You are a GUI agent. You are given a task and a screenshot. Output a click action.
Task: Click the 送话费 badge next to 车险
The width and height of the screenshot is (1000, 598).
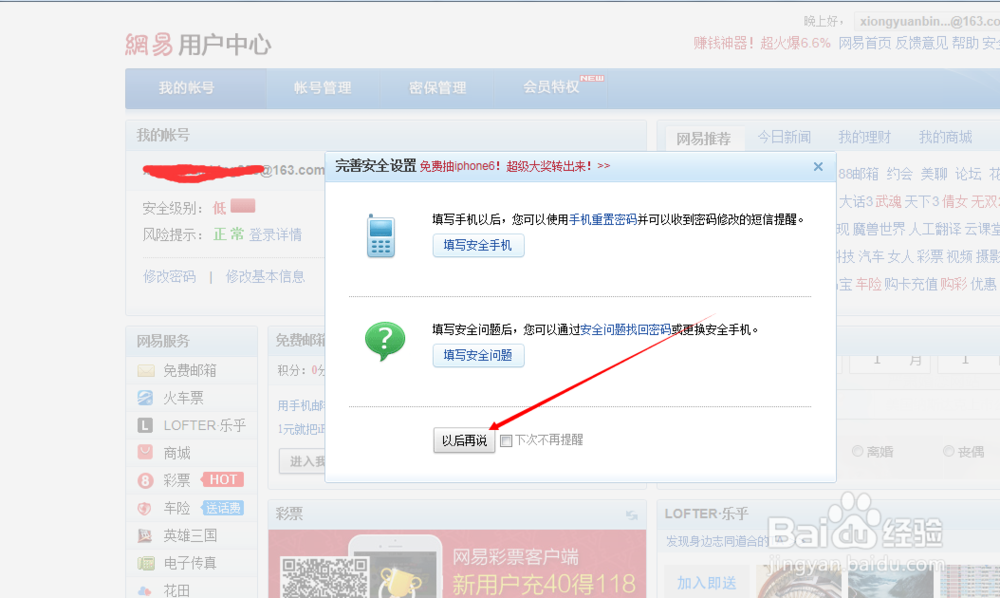(x=223, y=508)
